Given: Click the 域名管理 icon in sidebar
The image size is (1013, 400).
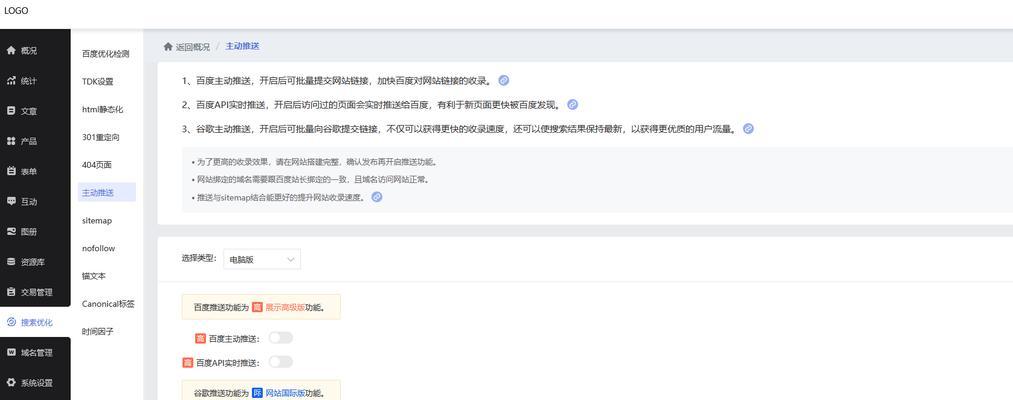Looking at the screenshot, I should (11, 352).
